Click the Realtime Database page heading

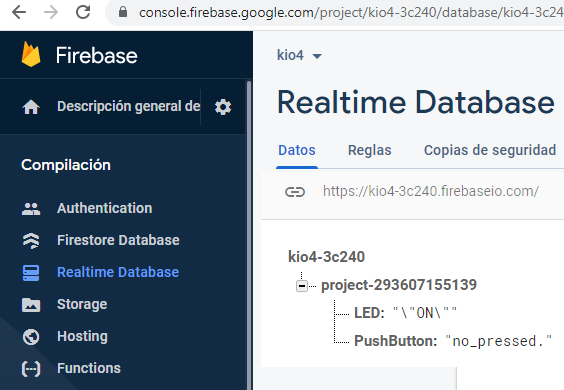tap(416, 103)
